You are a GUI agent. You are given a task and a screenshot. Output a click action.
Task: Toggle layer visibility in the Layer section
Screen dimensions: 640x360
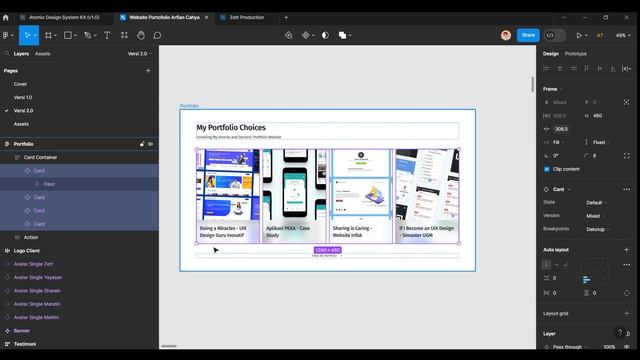point(627,347)
